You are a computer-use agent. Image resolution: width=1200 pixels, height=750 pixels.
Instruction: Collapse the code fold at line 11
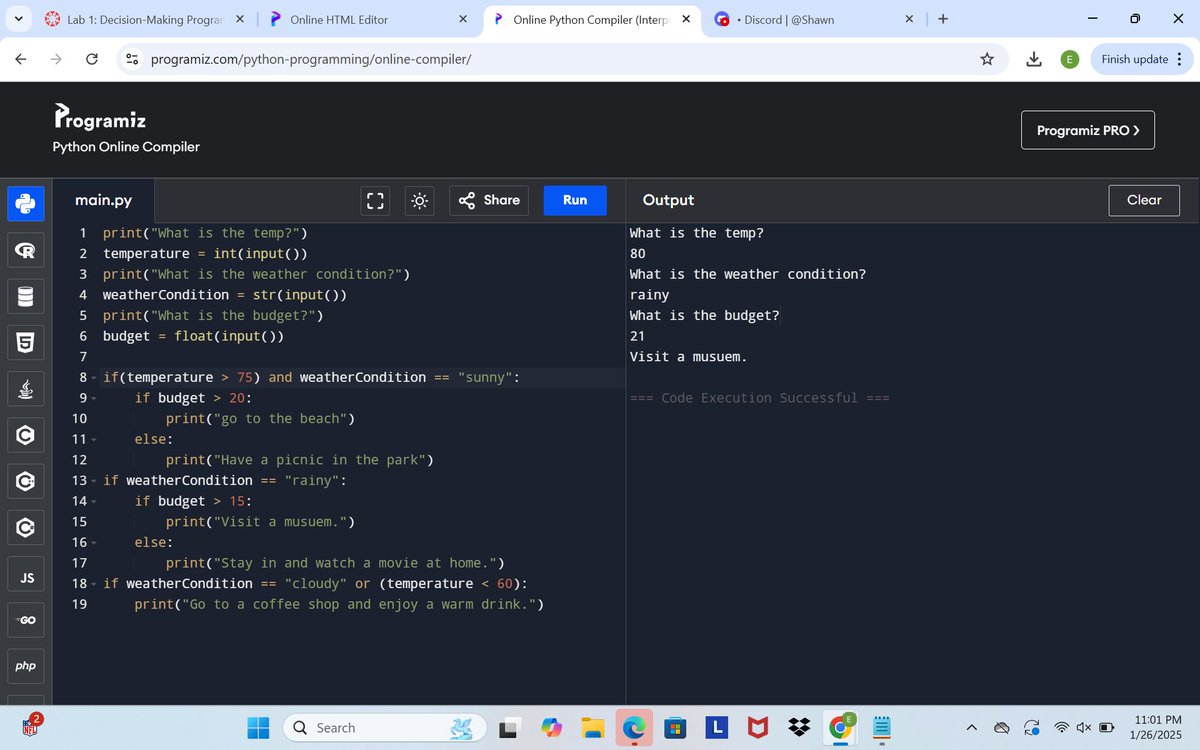[x=94, y=440]
